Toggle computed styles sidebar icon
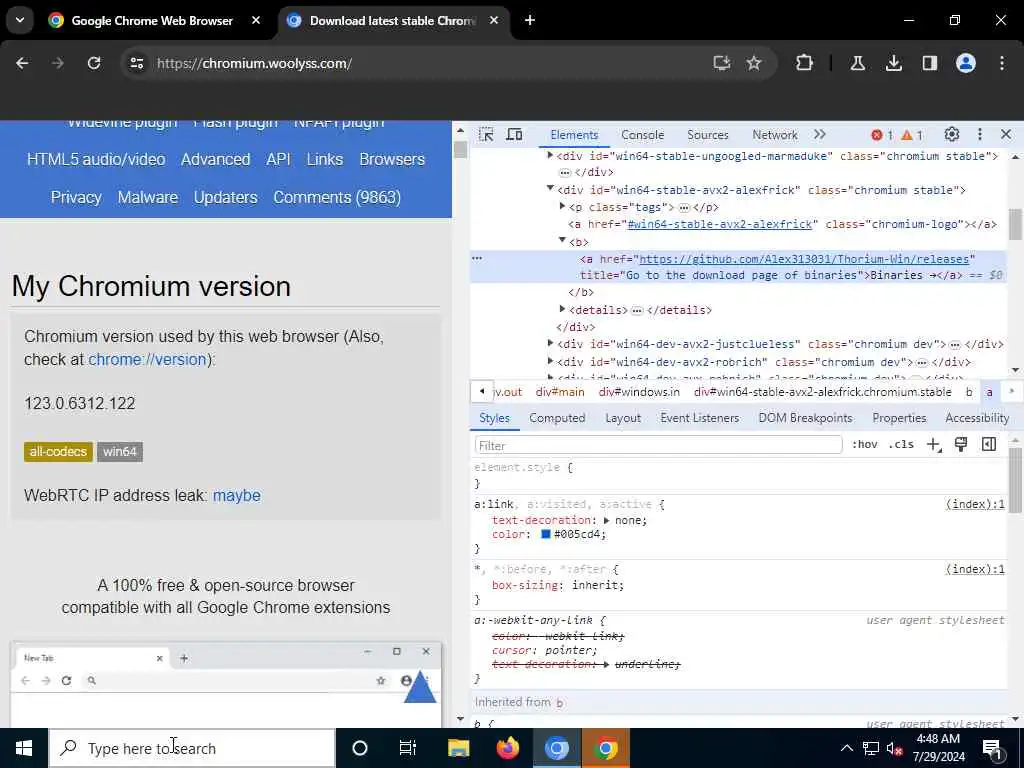The image size is (1024, 768). coord(989,445)
